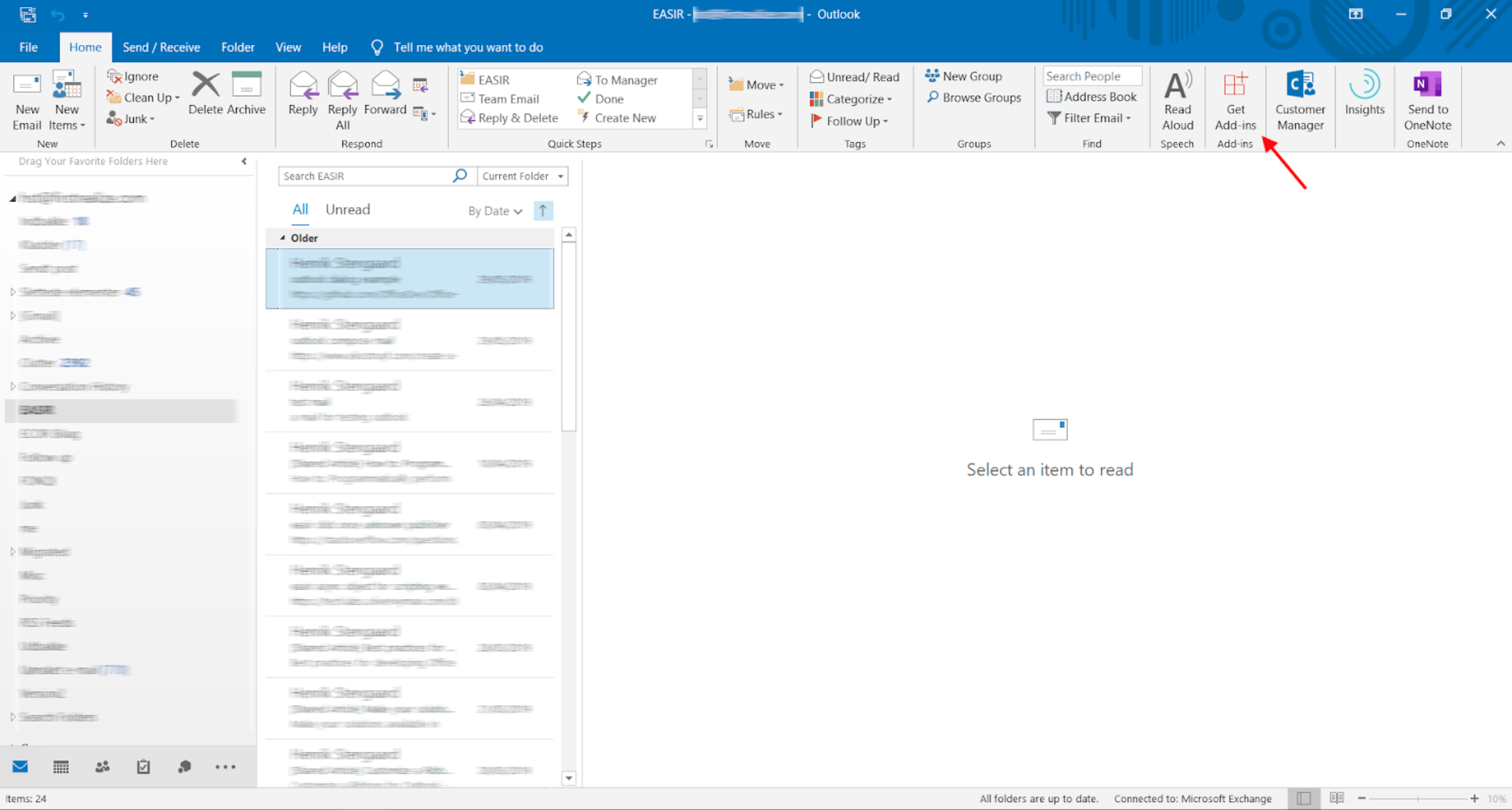The image size is (1512, 810).
Task: Select Unread tab to filter emails
Action: pyautogui.click(x=348, y=210)
